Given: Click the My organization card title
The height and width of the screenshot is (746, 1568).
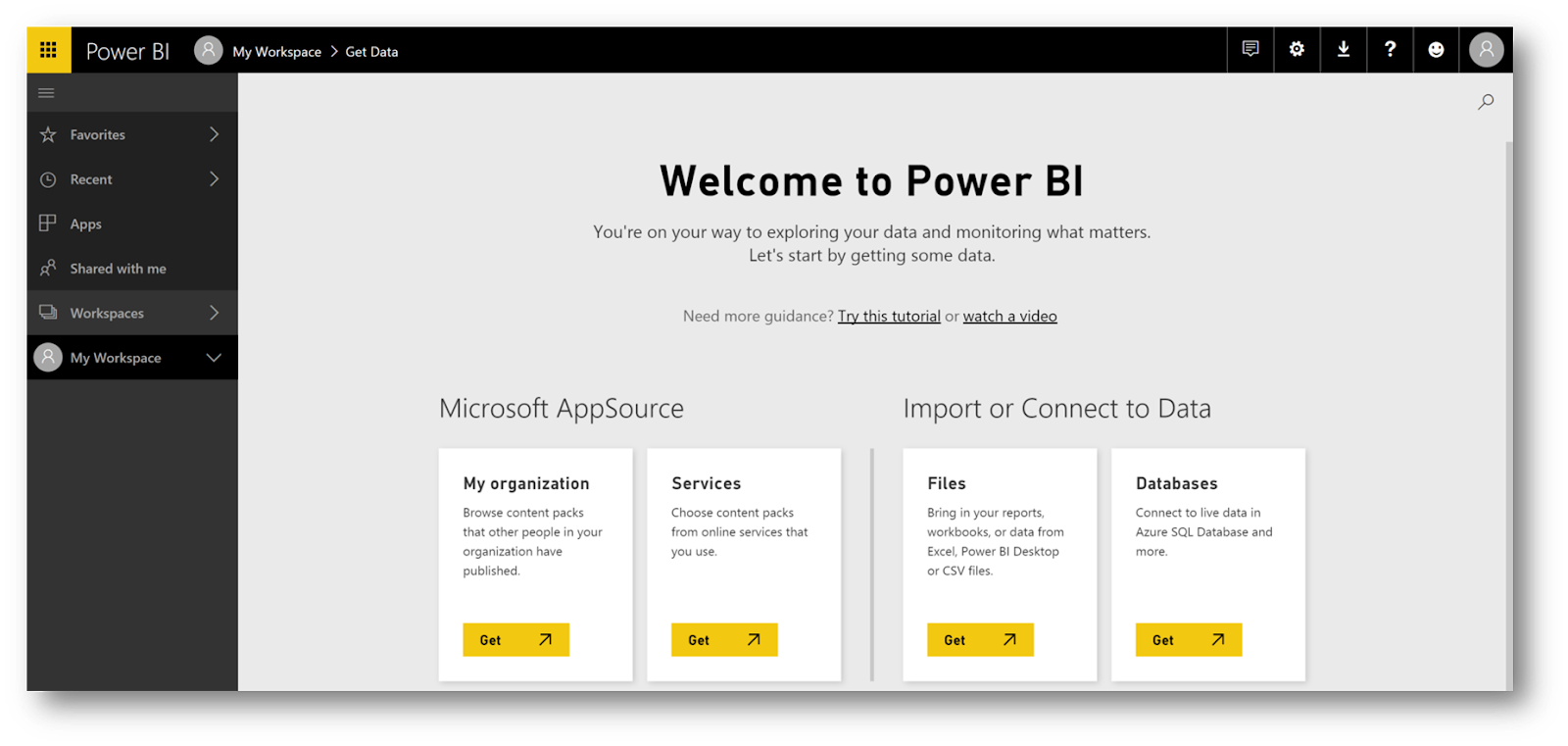Looking at the screenshot, I should (x=526, y=484).
